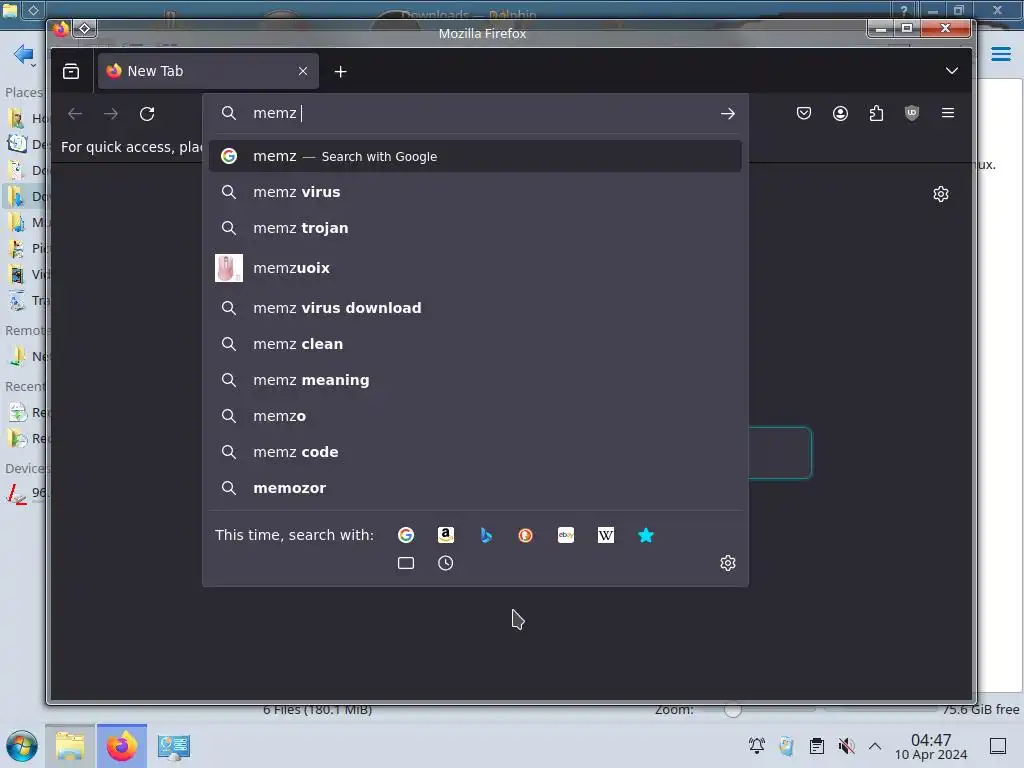Open the Firefox account icon
1024x768 pixels.
tap(840, 113)
